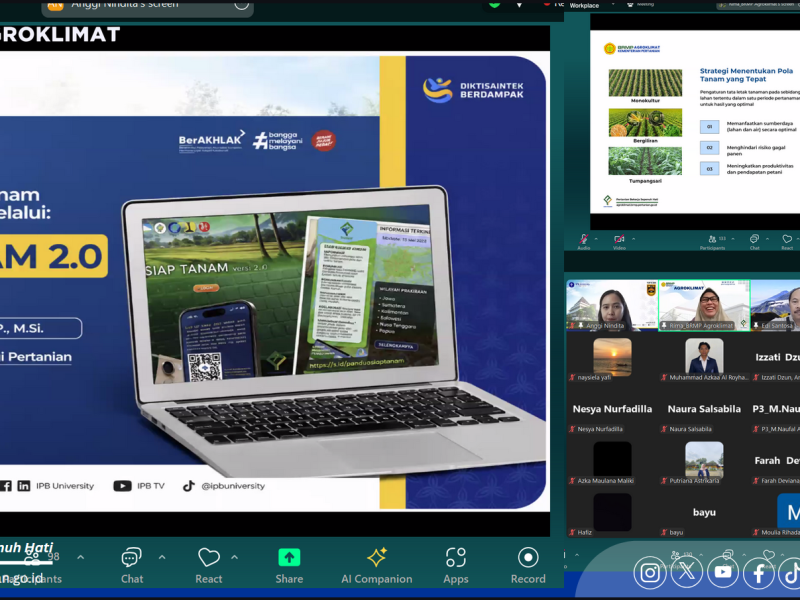Click the QR code on the phone image
The width and height of the screenshot is (800, 600).
pyautogui.click(x=205, y=366)
